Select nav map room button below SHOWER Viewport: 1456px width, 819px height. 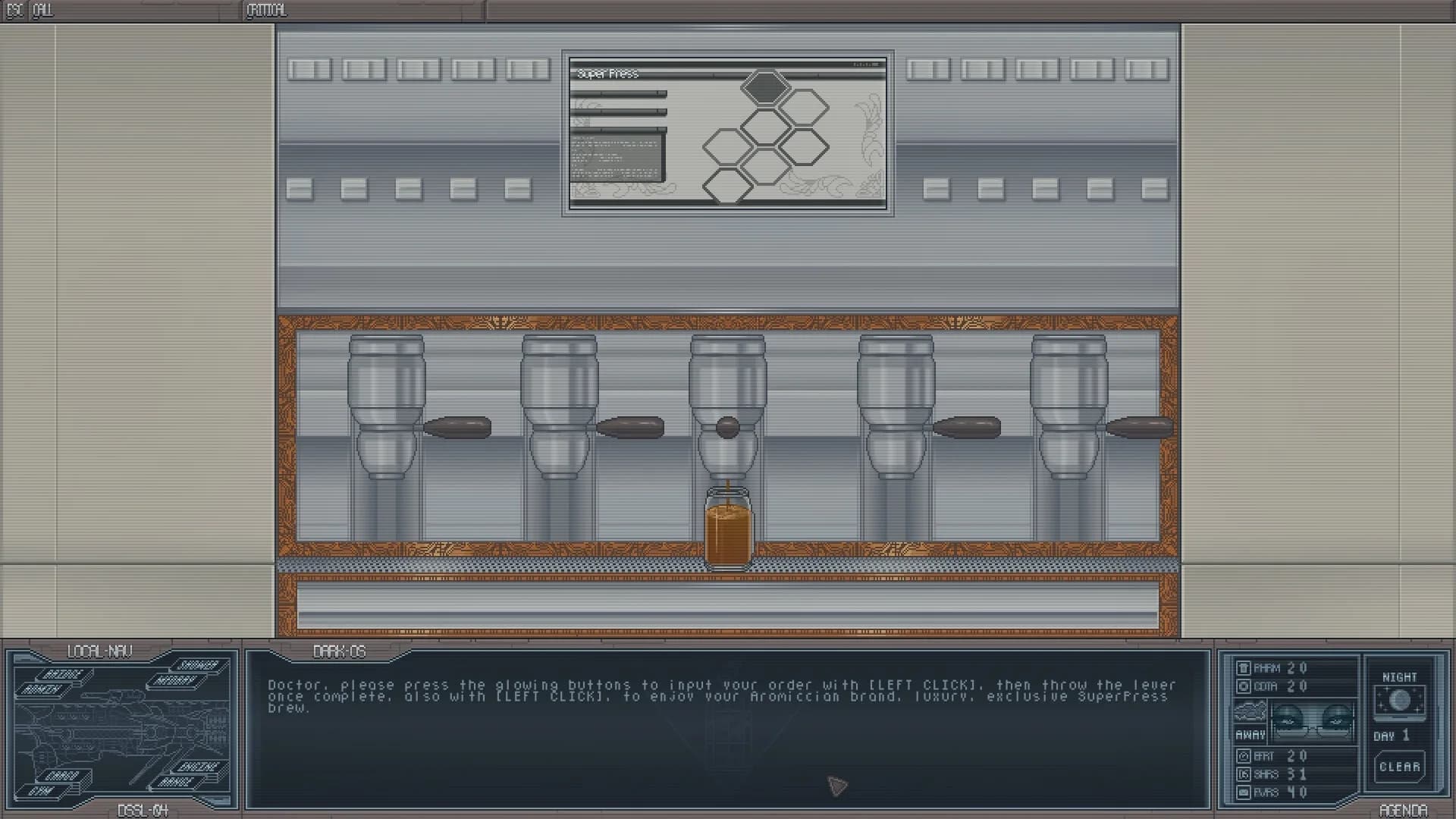click(x=176, y=681)
